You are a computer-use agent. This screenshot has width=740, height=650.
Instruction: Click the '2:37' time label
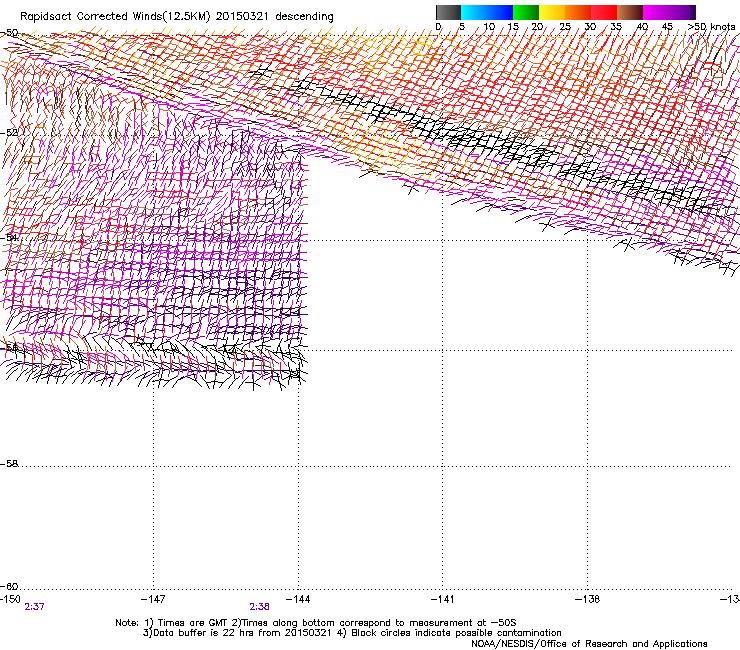[34, 607]
